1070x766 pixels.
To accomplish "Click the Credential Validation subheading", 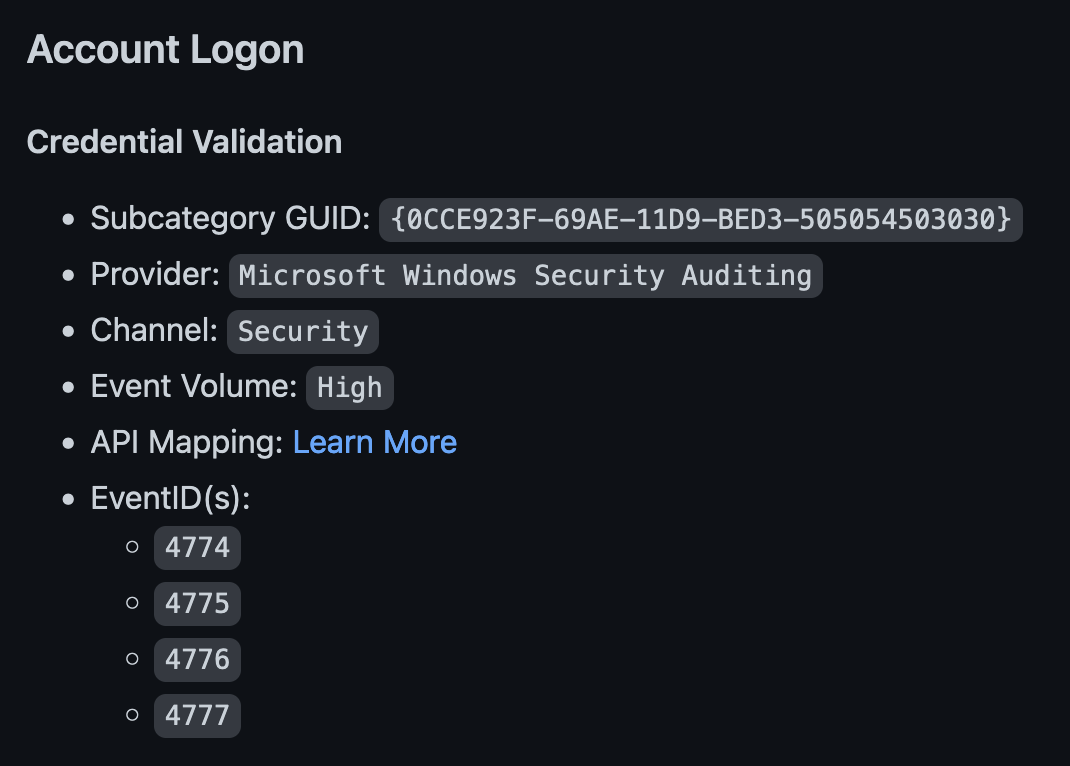I will (184, 142).
